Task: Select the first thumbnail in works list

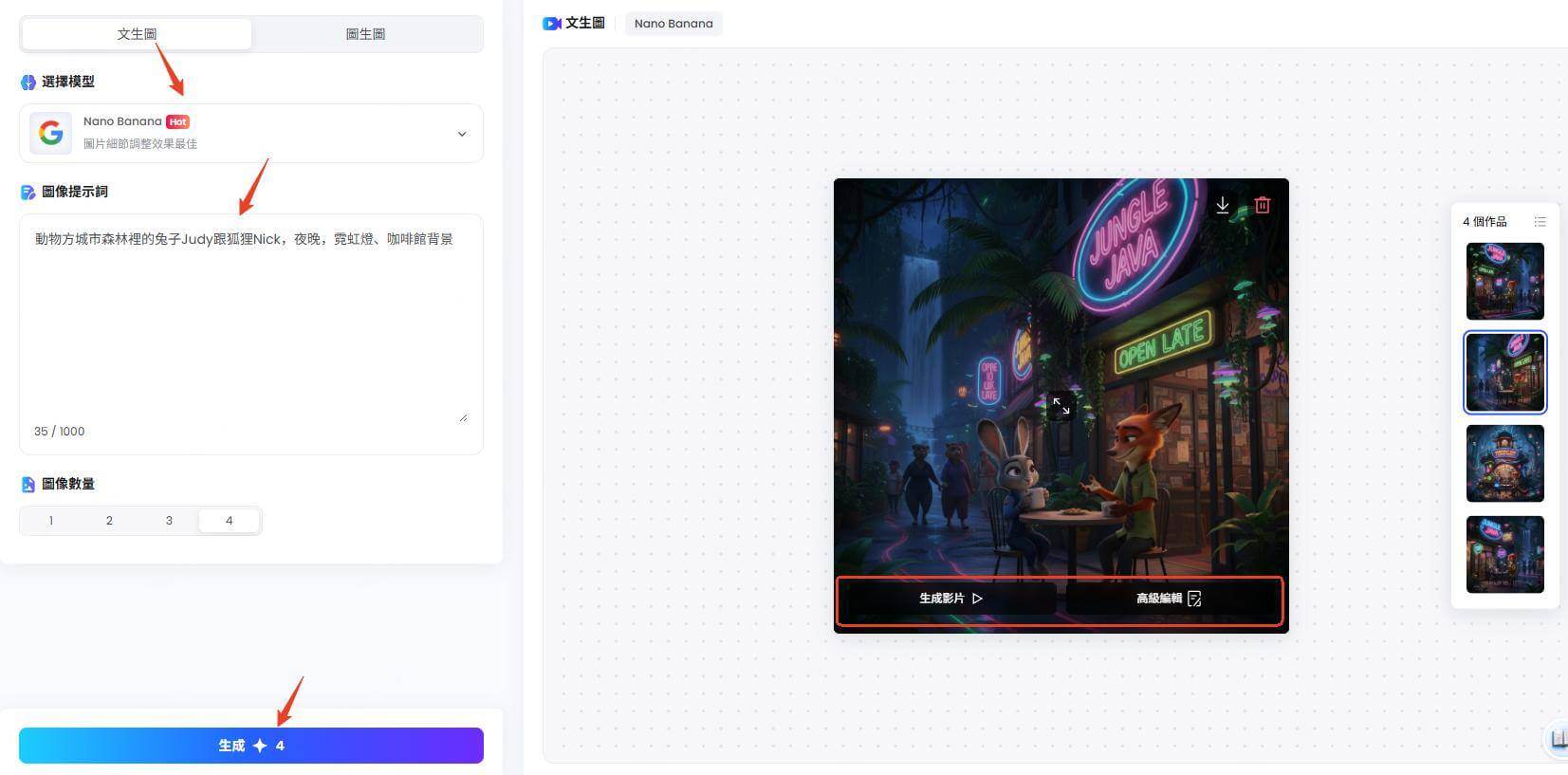Action: coord(1504,282)
